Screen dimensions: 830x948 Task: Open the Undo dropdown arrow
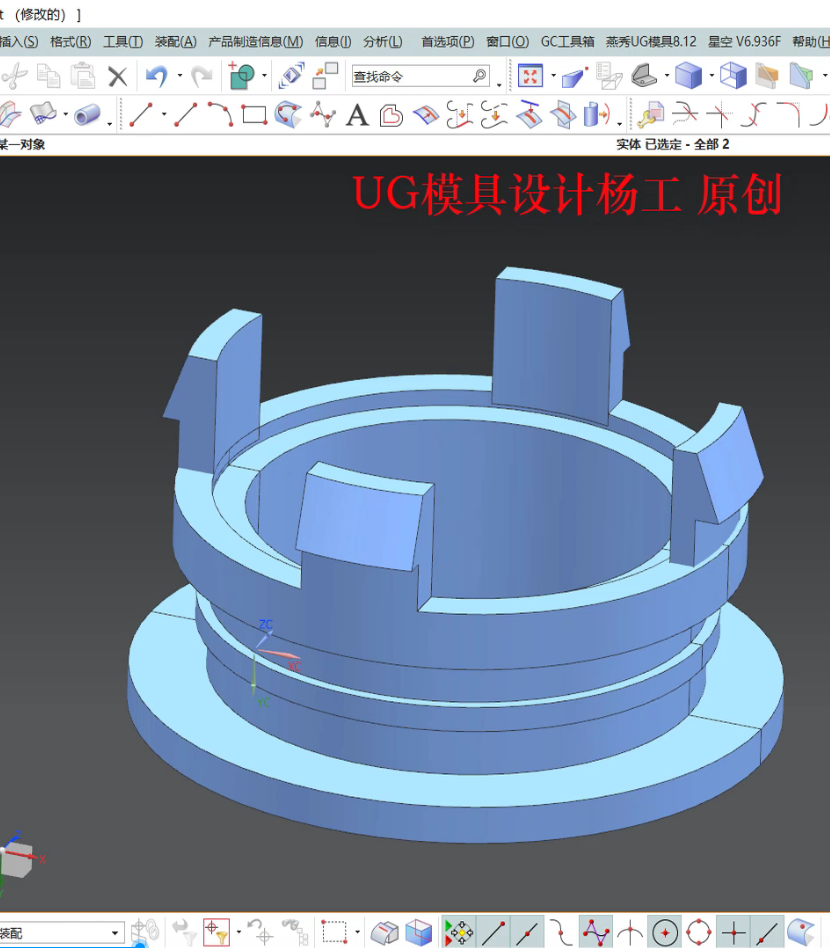[x=178, y=76]
